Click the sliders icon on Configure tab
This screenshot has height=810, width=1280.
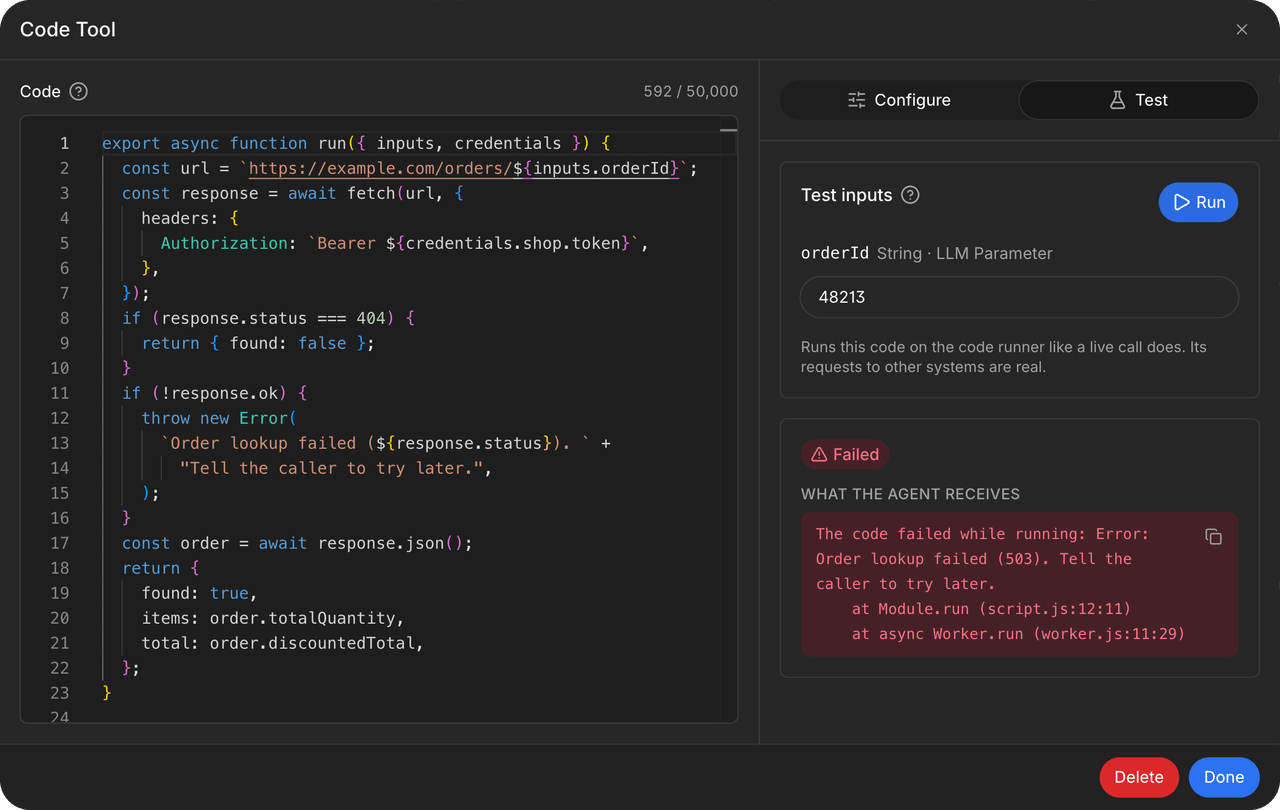tap(857, 100)
